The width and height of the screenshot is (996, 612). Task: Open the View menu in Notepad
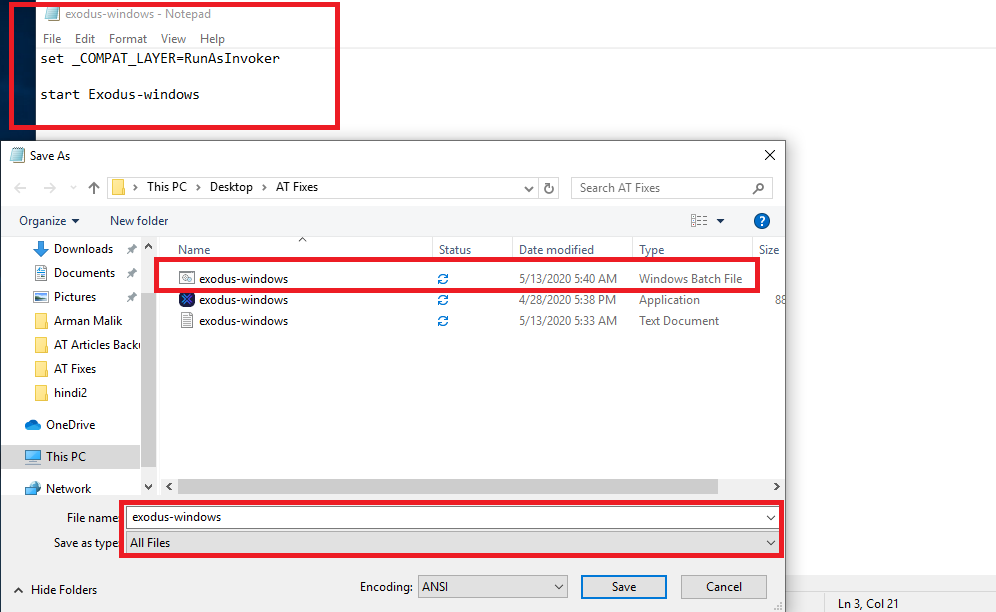tap(173, 38)
